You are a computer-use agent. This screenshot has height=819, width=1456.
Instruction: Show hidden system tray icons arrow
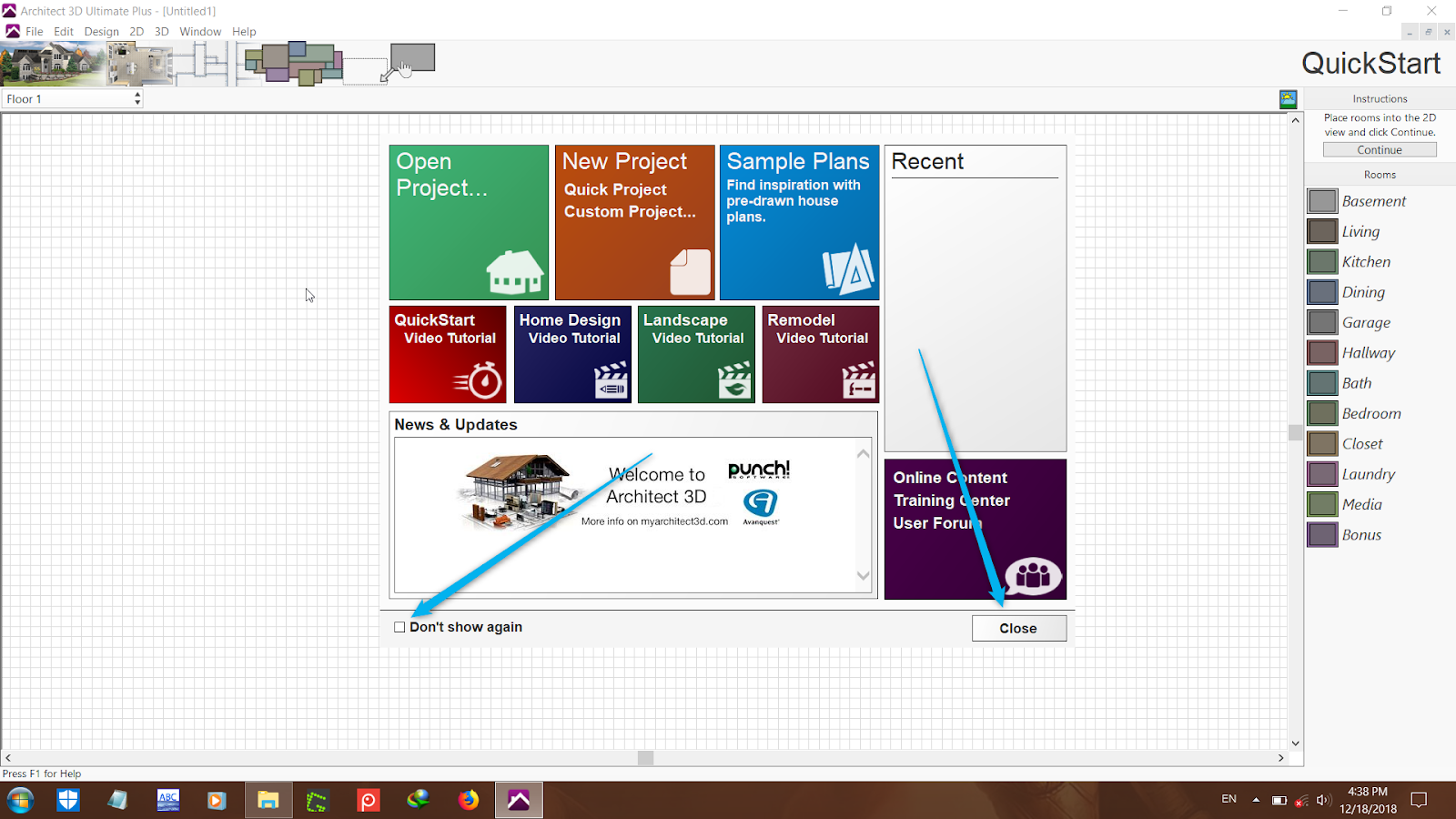(1256, 800)
